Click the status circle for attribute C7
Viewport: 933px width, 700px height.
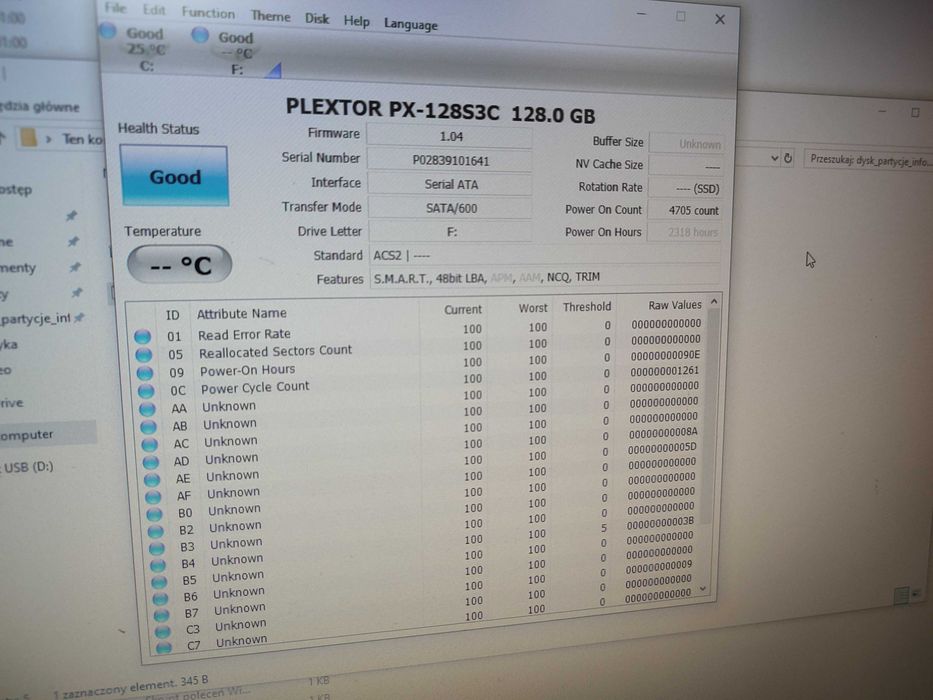pos(164,646)
